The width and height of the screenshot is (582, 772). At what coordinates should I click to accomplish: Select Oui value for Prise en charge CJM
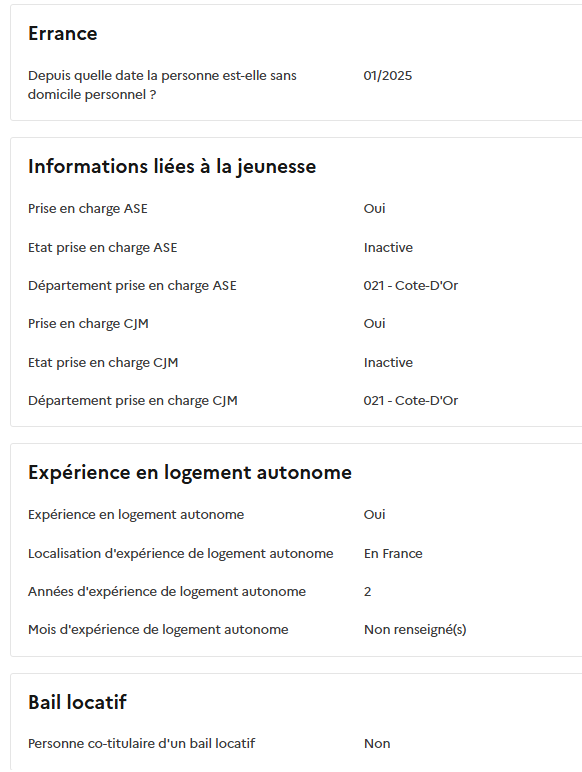pyautogui.click(x=374, y=324)
